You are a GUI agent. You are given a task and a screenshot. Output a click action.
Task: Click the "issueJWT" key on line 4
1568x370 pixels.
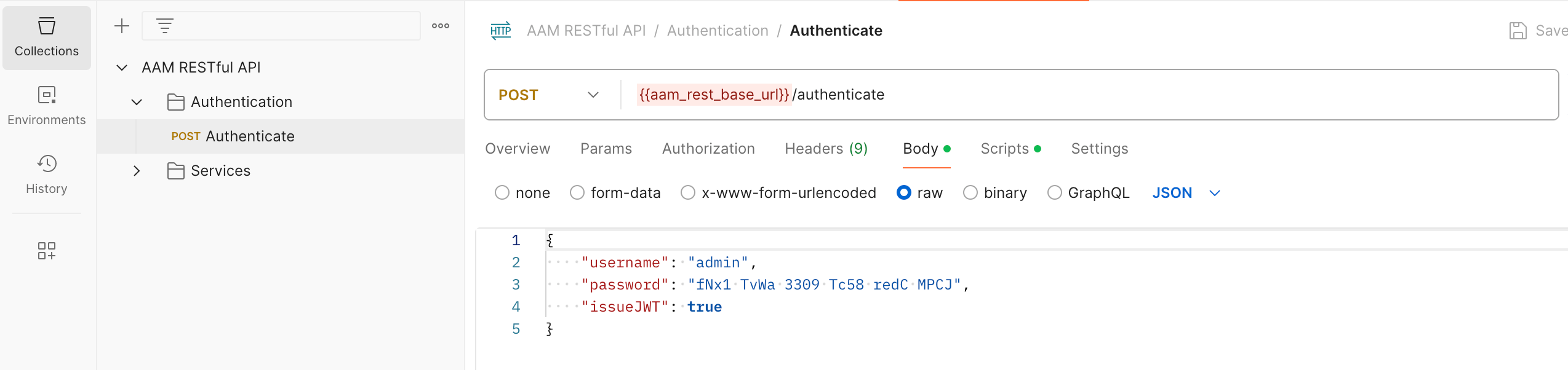625,307
